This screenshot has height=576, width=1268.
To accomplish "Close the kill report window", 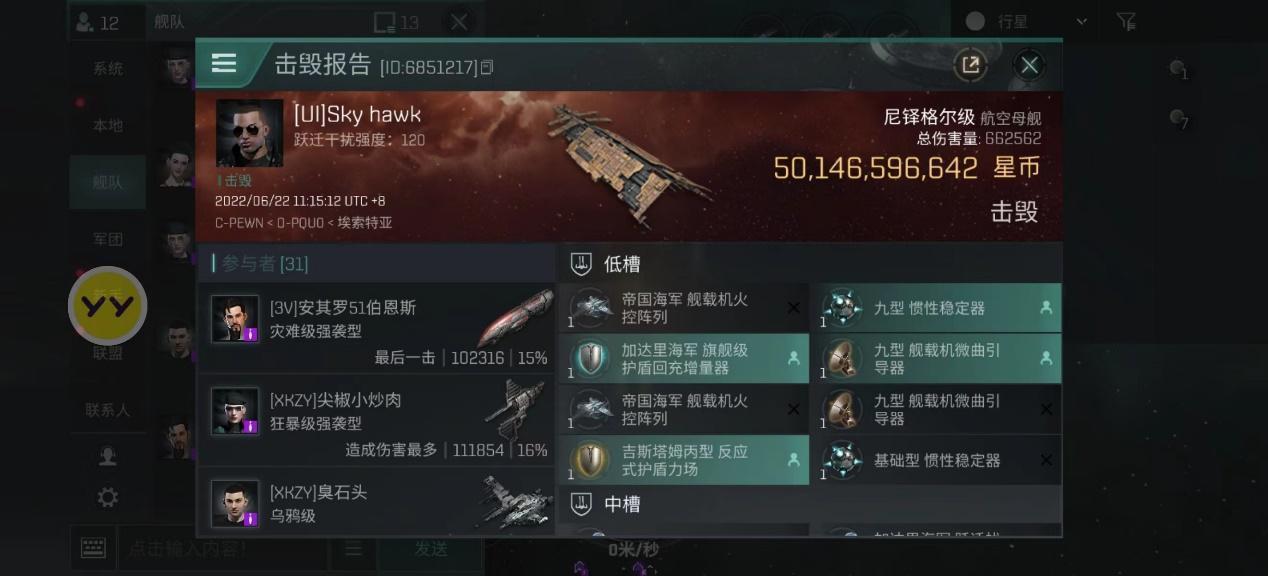I will coord(1029,65).
